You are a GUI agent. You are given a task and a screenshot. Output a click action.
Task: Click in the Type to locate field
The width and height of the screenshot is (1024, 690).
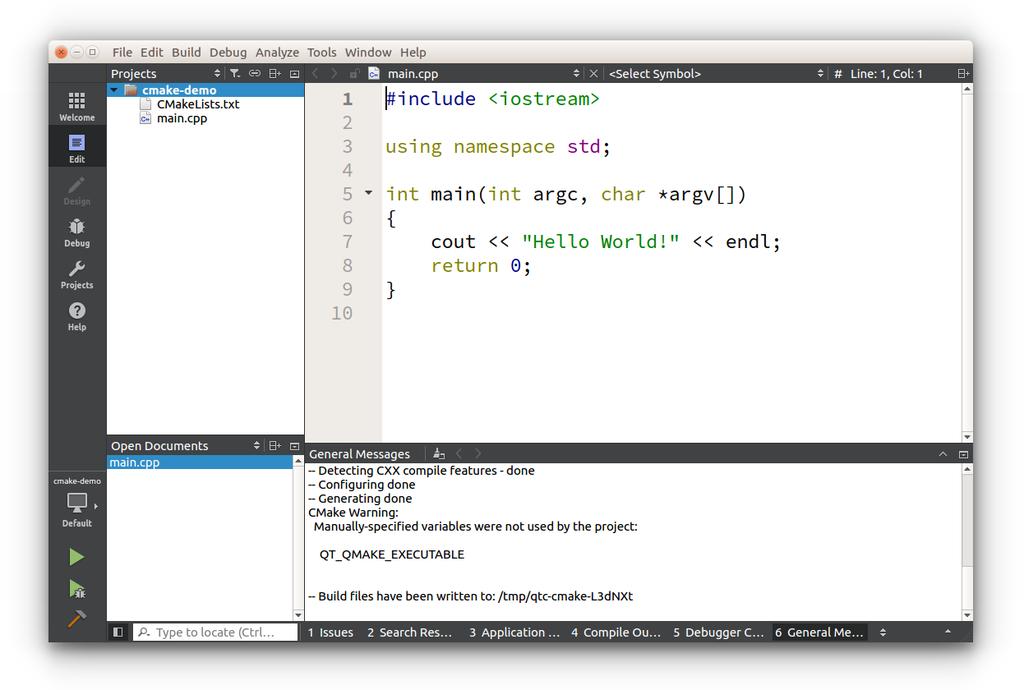(216, 632)
